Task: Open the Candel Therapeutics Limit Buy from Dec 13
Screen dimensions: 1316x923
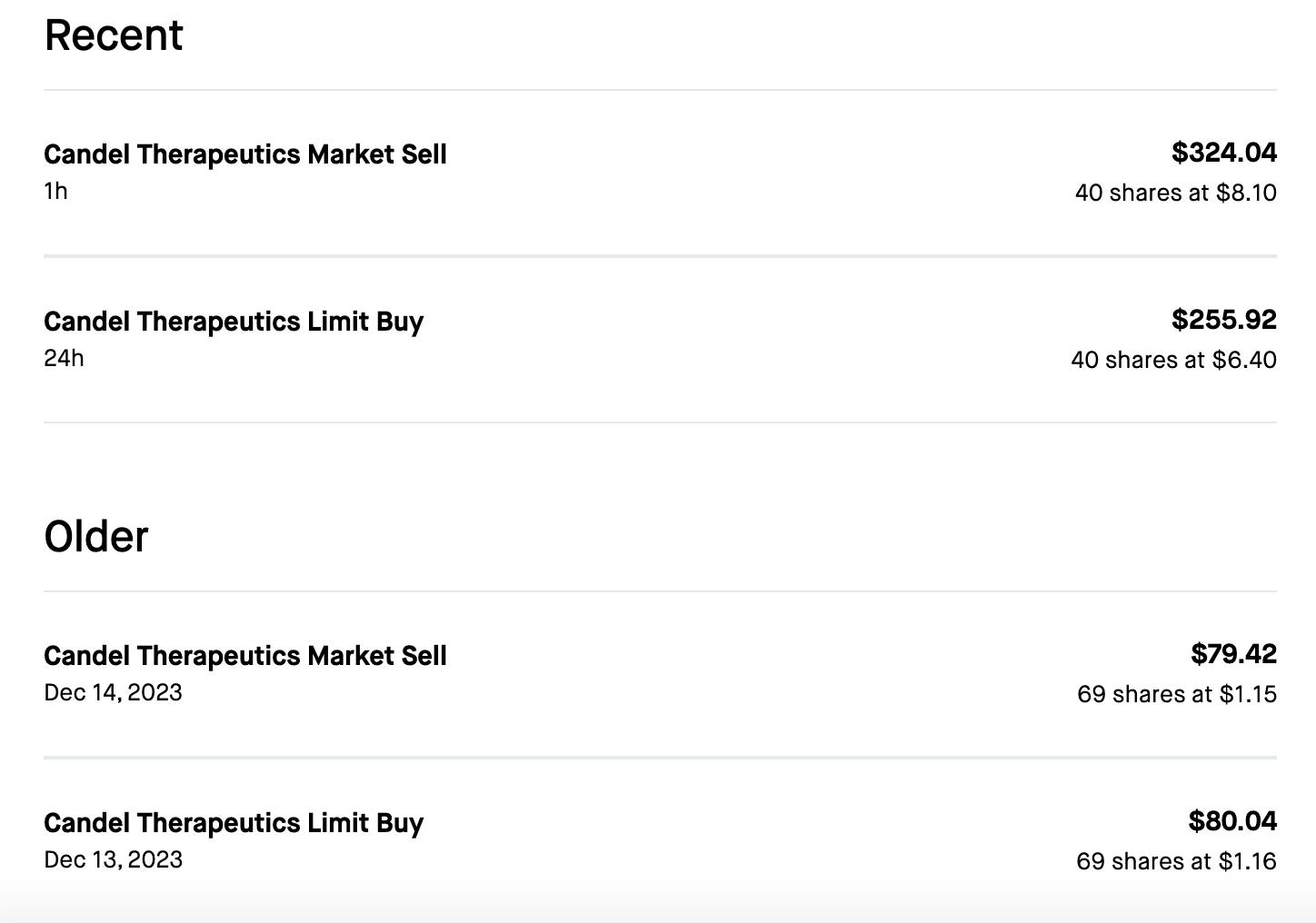Action: [234, 823]
